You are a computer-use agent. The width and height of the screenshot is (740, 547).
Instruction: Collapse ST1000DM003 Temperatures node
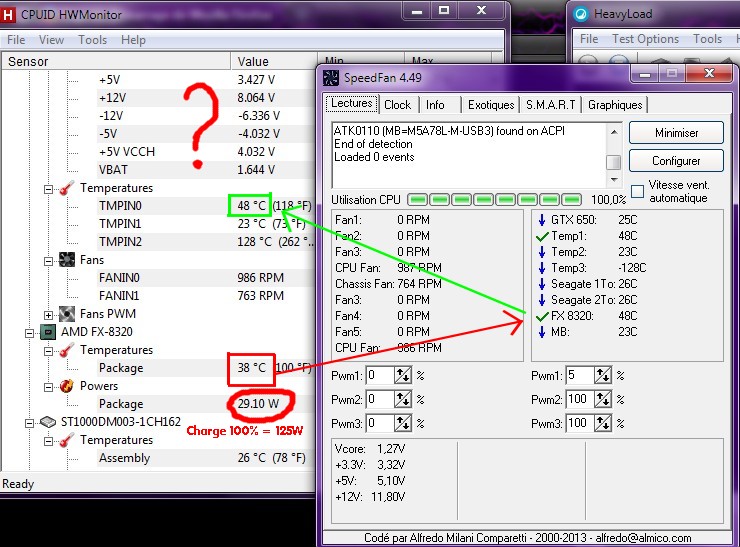tap(48, 441)
